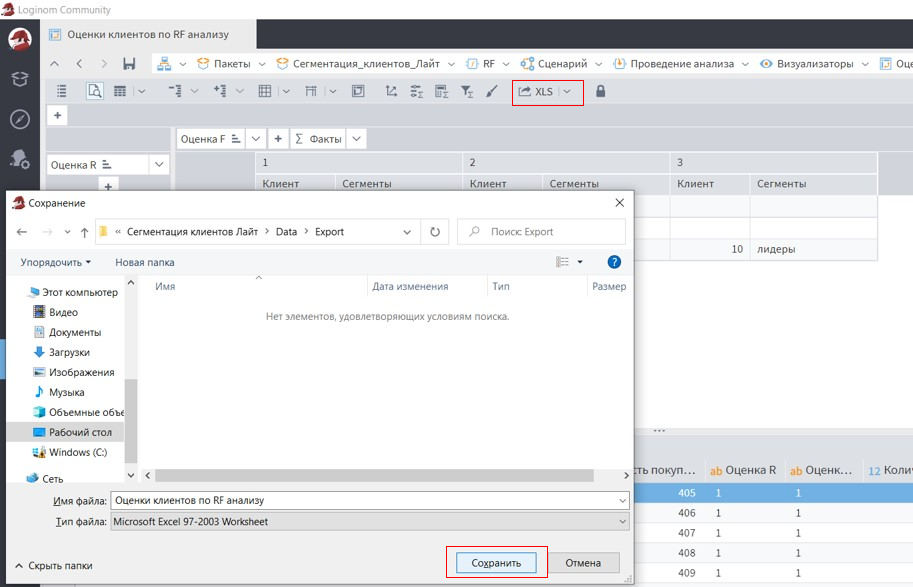Click the list view icon at toolbar start

[61, 91]
